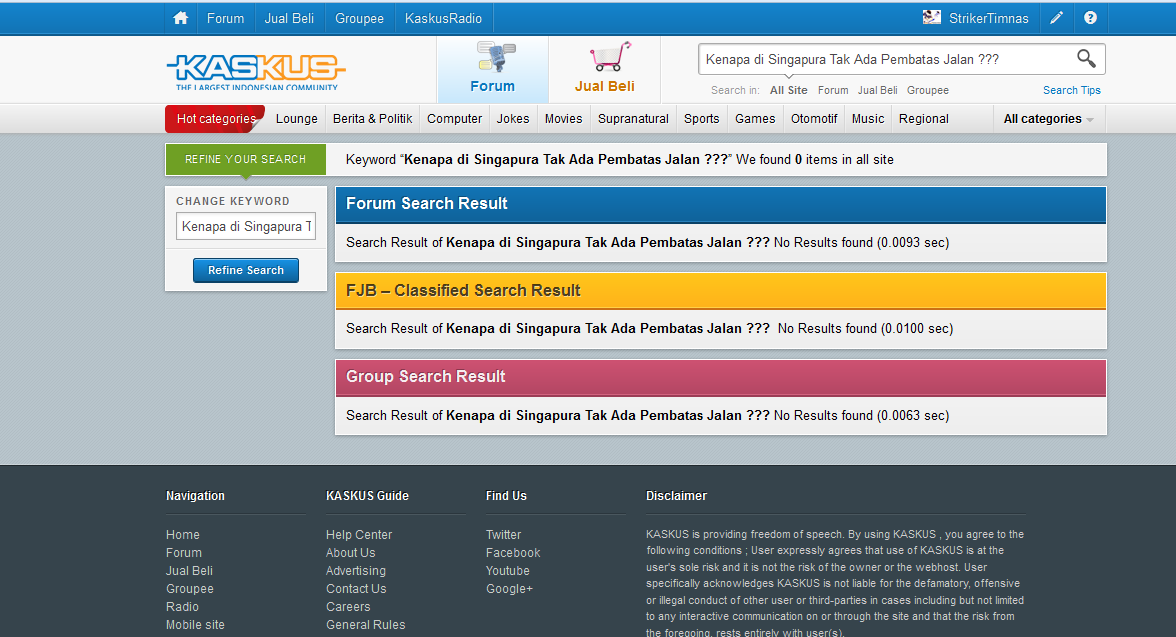Submit search with magnifier icon
This screenshot has height=637, width=1176.
tap(1086, 59)
